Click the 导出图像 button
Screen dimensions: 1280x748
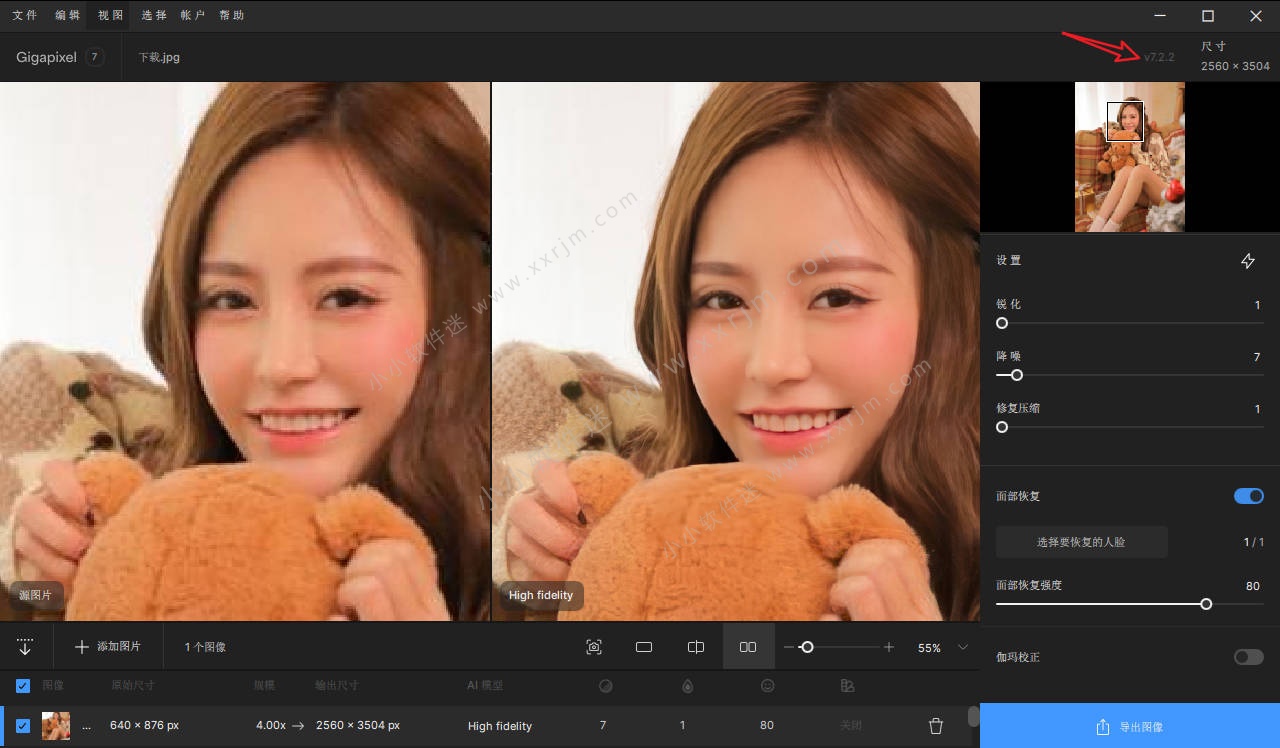click(1129, 726)
